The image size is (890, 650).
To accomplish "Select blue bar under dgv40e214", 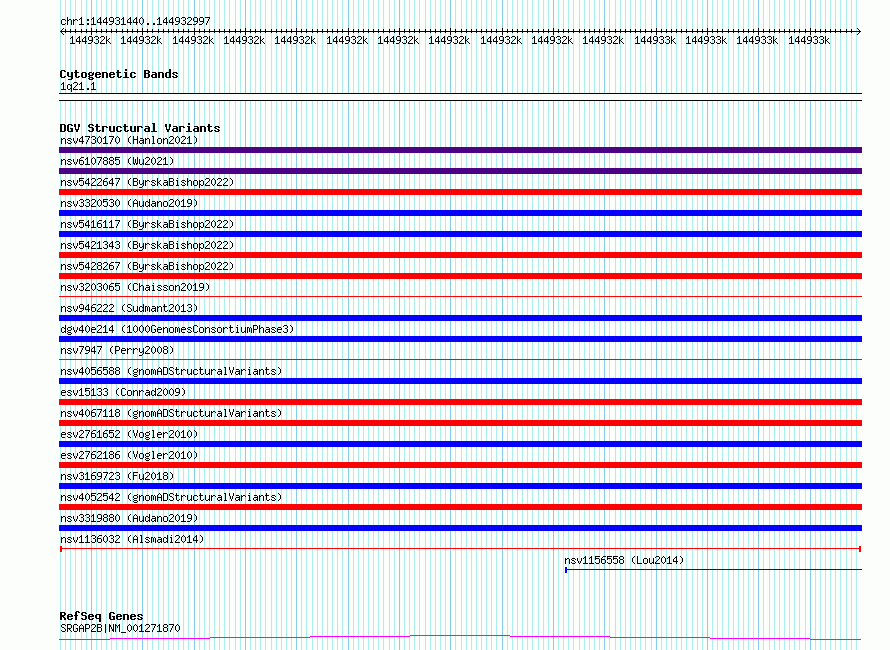I will 460,339.
